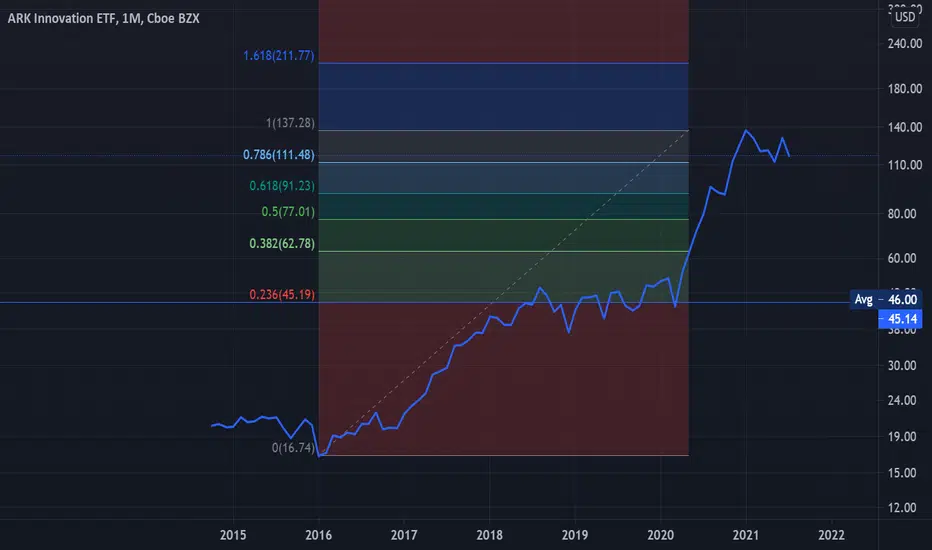
Task: Click the 0.236(45.19) retracement label
Action: coord(281,294)
